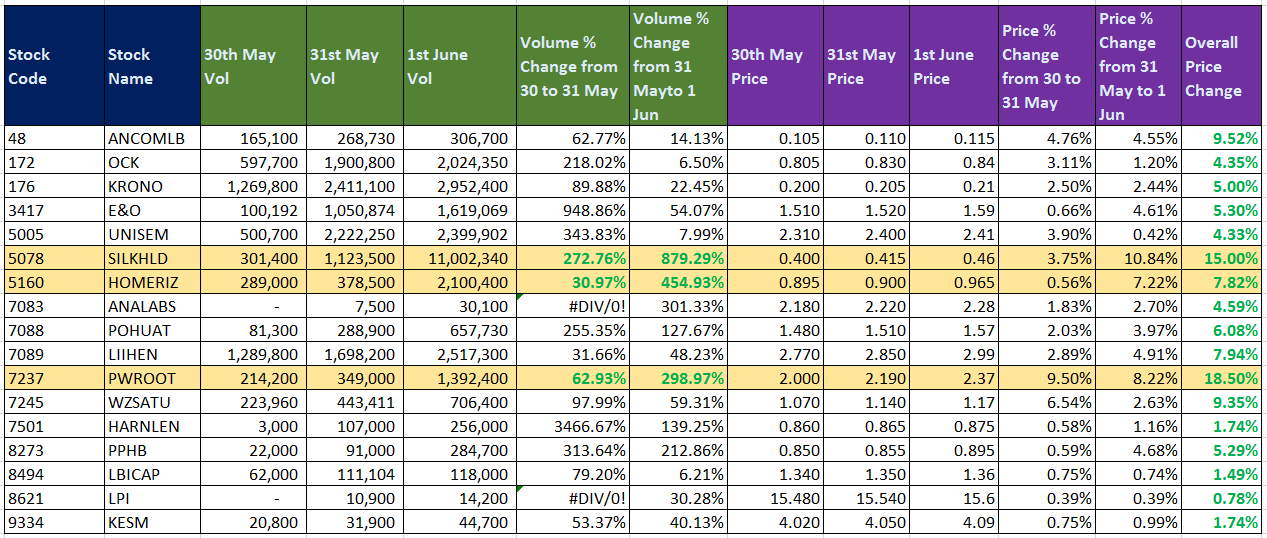1267x538 pixels.
Task: Select the UNISEM stock name cell
Action: coord(152,234)
